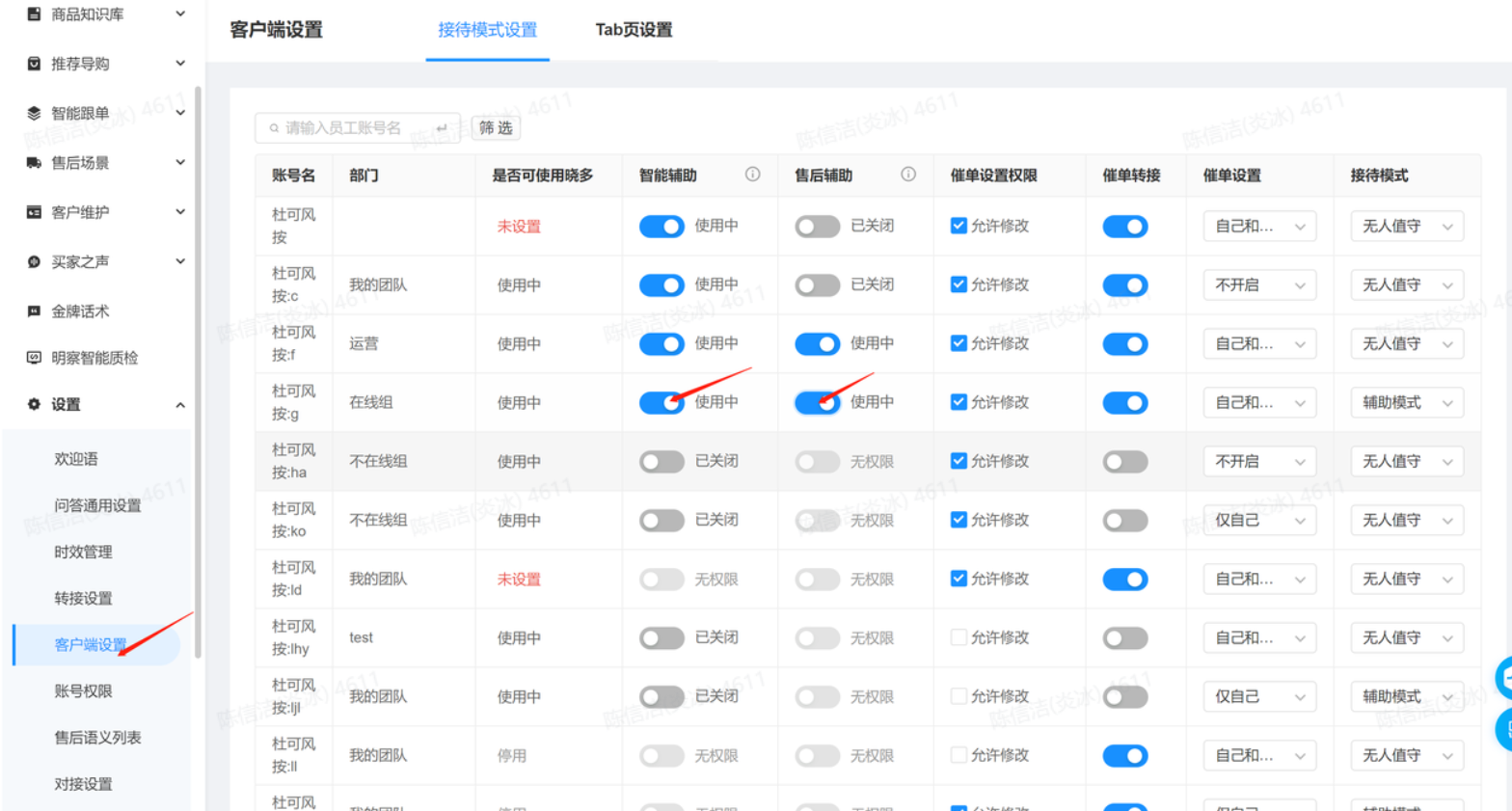Open 接待模式 dropdown for 杜可风按:ljl
Image resolution: width=1512 pixels, height=811 pixels.
click(1407, 697)
